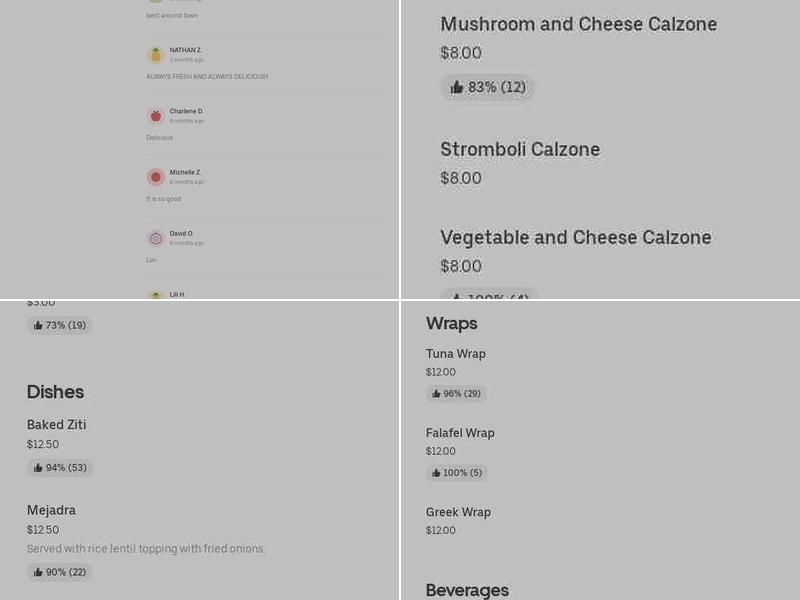Viewport: 800px width, 600px height.
Task: Click the Dishes section heading
Action: pyautogui.click(x=55, y=392)
